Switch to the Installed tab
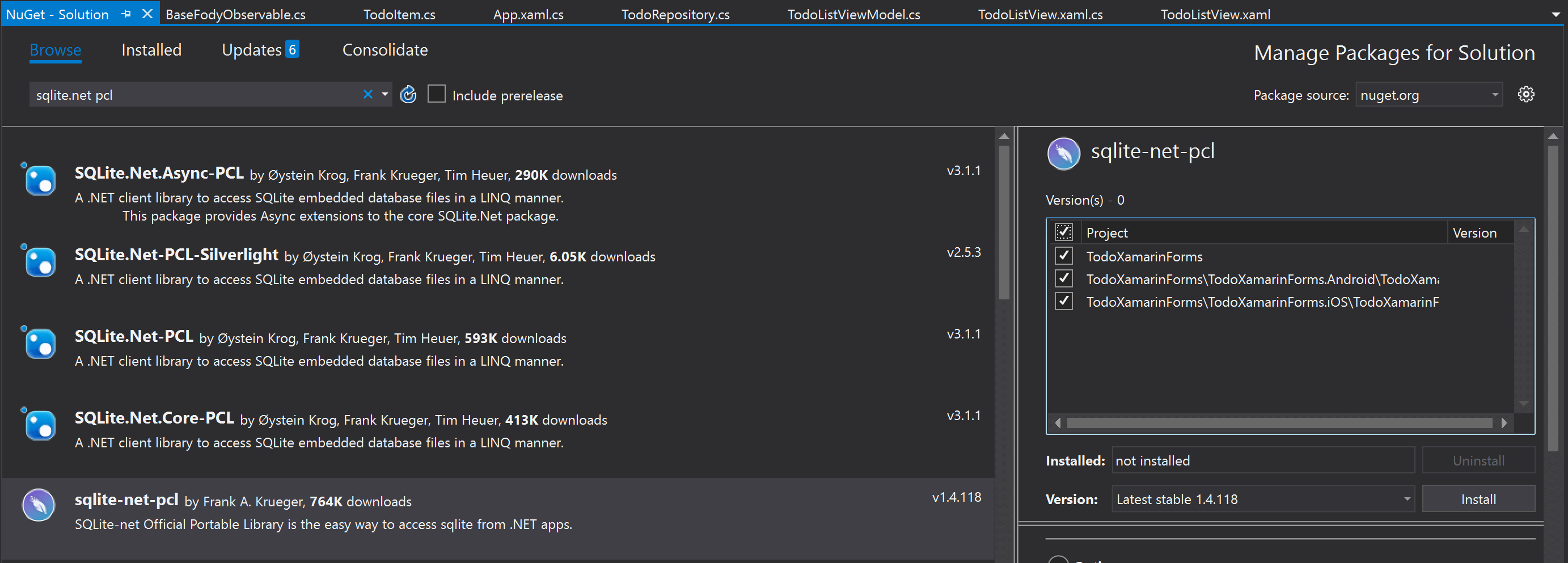1568x563 pixels. click(x=151, y=50)
